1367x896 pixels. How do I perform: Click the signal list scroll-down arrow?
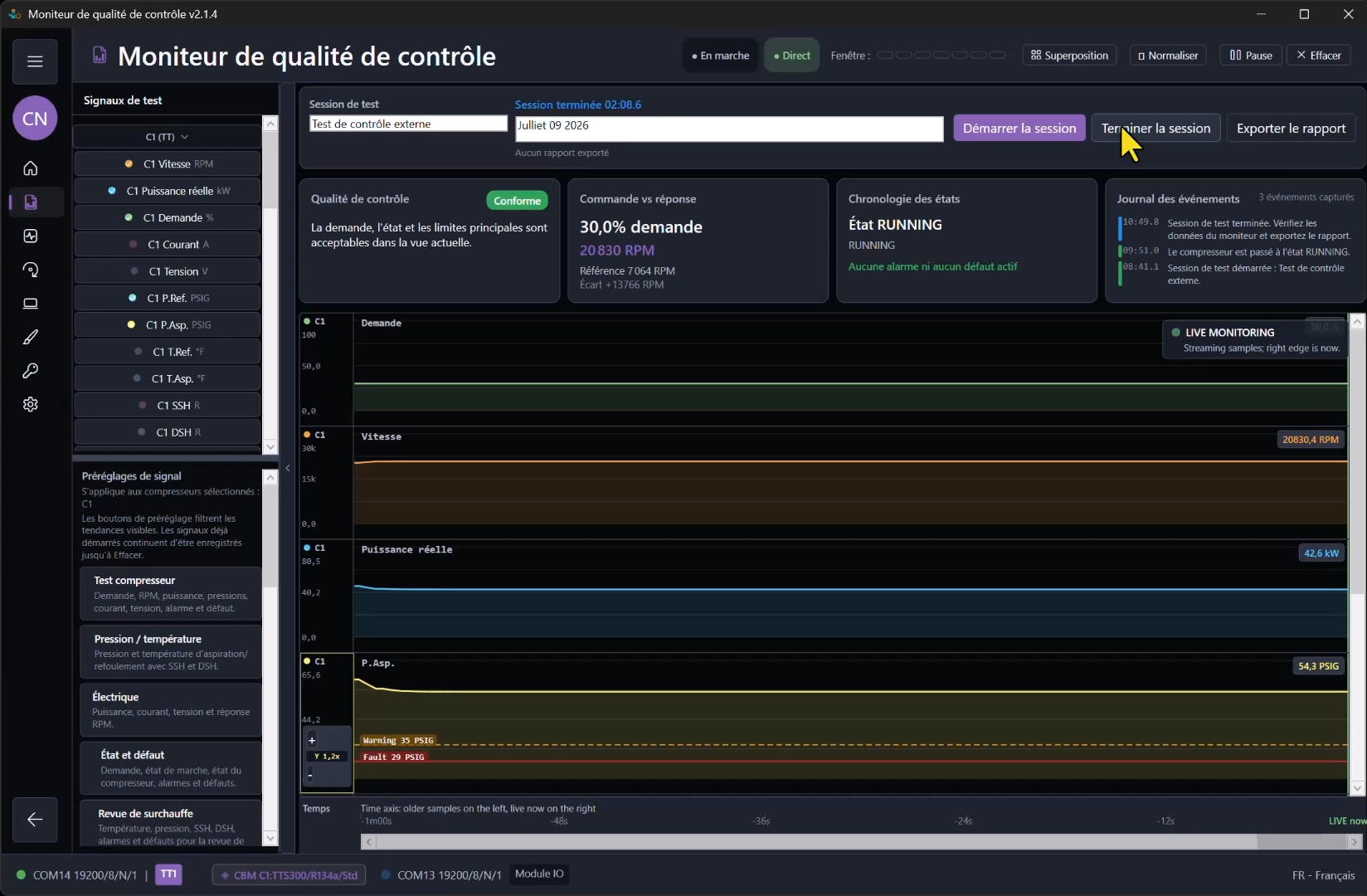[270, 447]
